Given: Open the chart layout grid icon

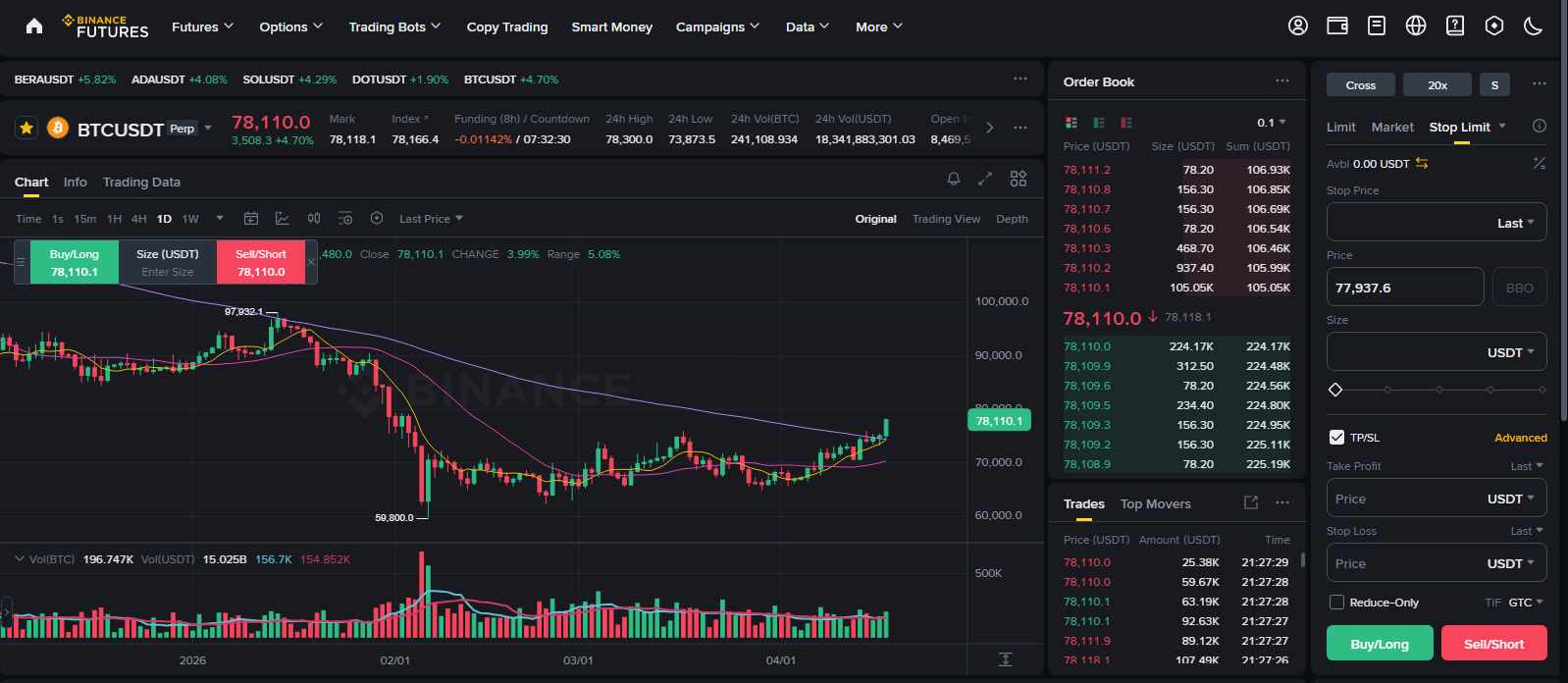Looking at the screenshot, I should [1019, 179].
